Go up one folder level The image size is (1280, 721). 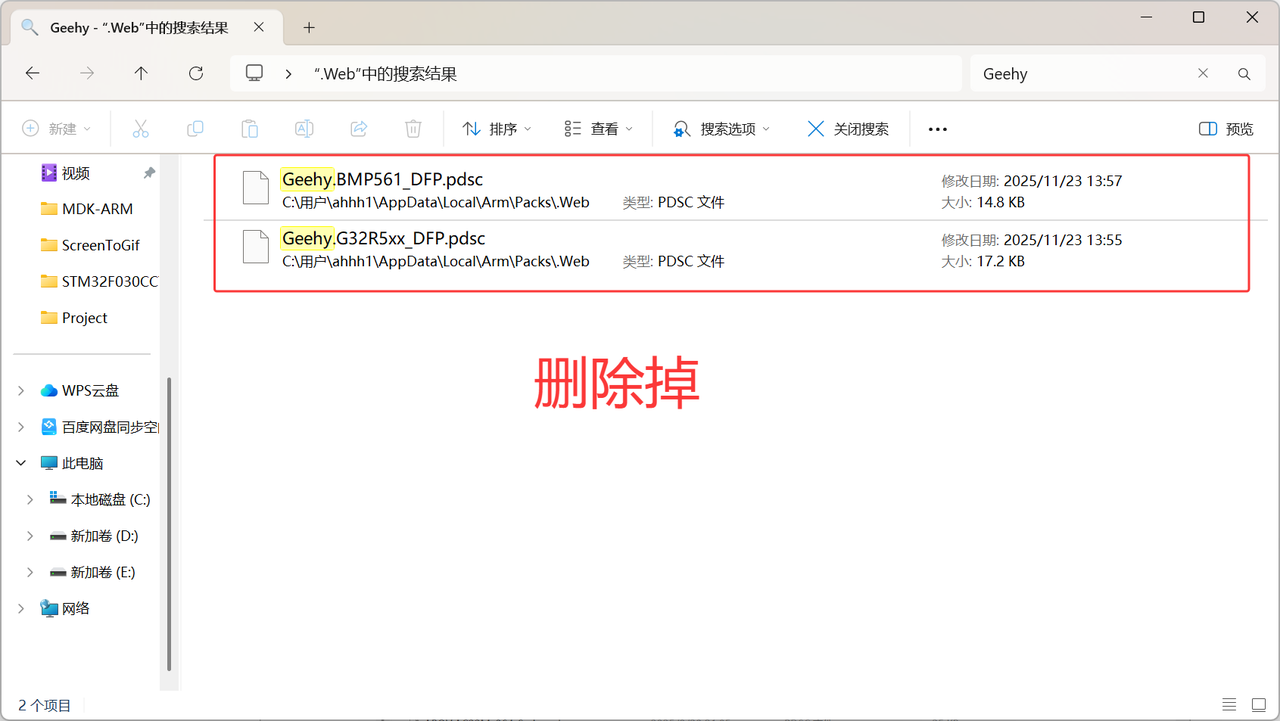pyautogui.click(x=141, y=73)
